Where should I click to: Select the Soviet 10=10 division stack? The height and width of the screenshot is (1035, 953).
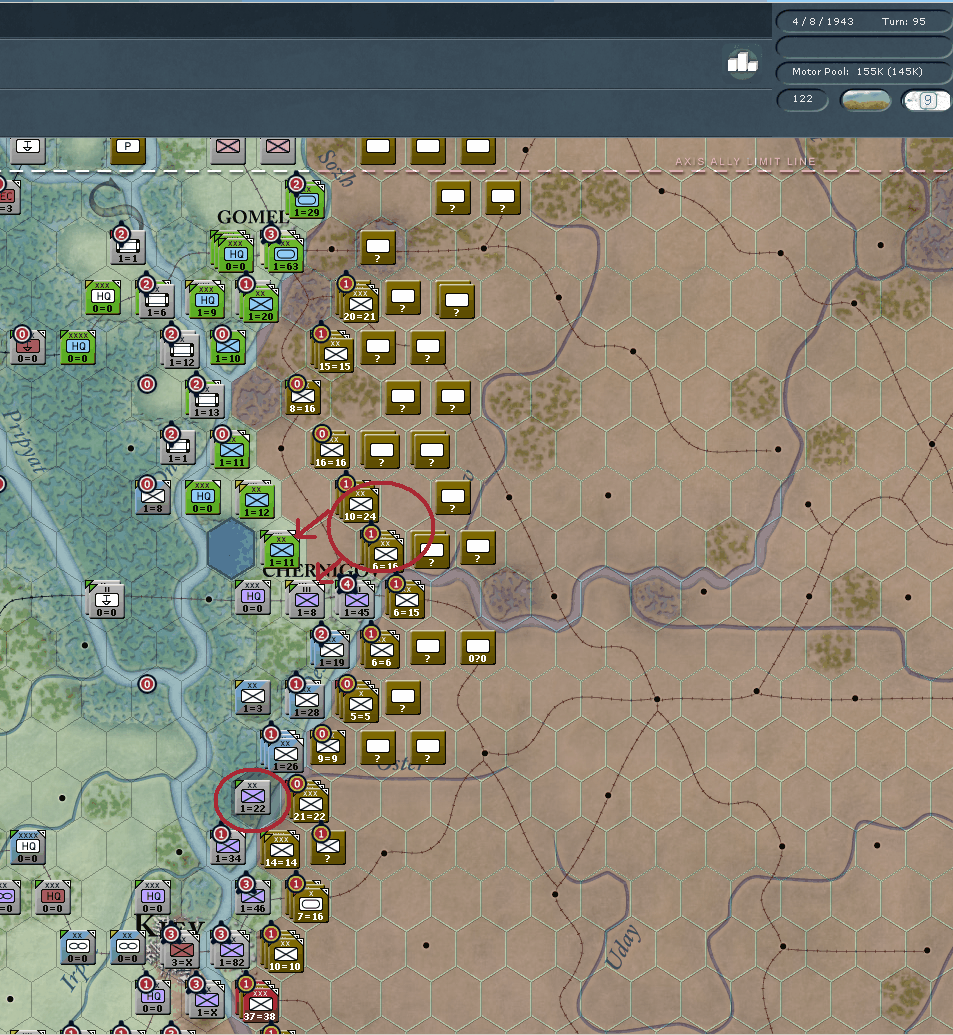click(284, 955)
